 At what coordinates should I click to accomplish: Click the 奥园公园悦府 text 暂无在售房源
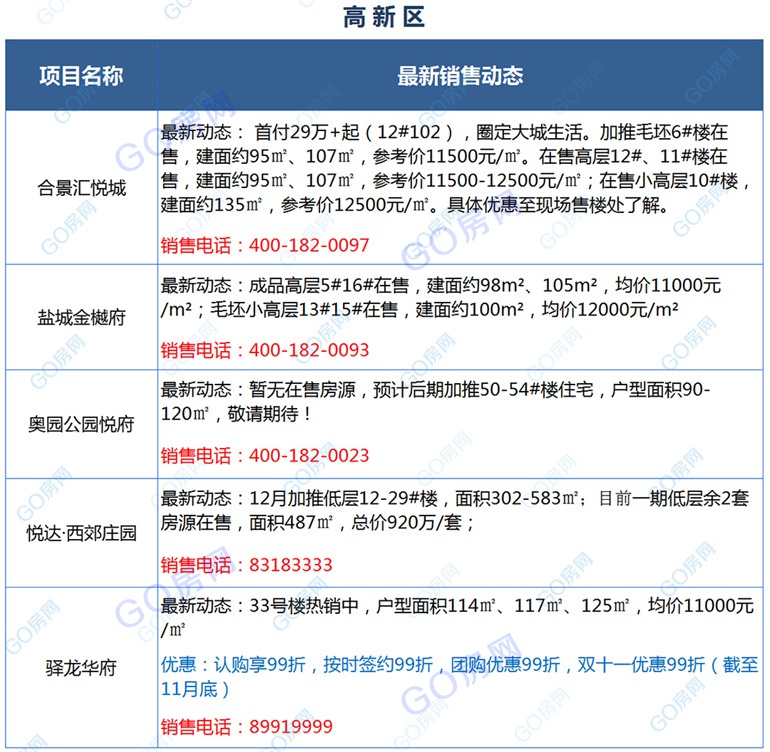(x=302, y=390)
